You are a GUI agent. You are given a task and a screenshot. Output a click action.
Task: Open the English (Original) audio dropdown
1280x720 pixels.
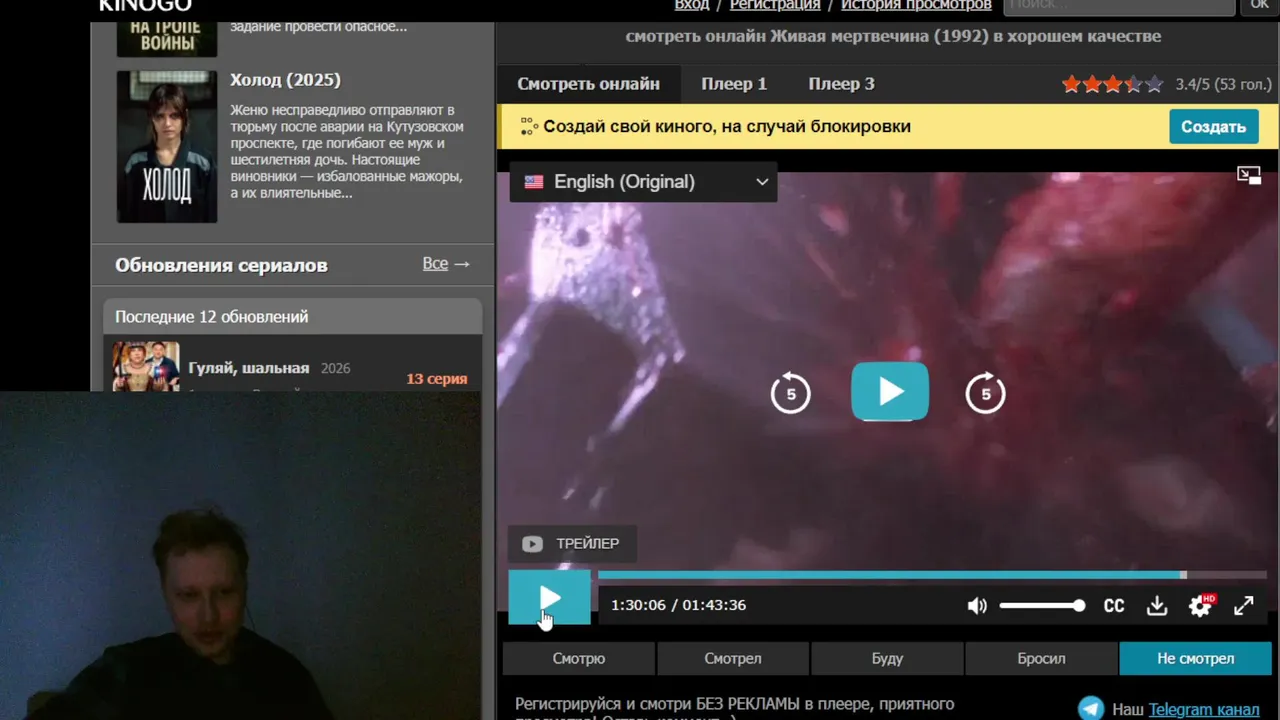coord(643,182)
